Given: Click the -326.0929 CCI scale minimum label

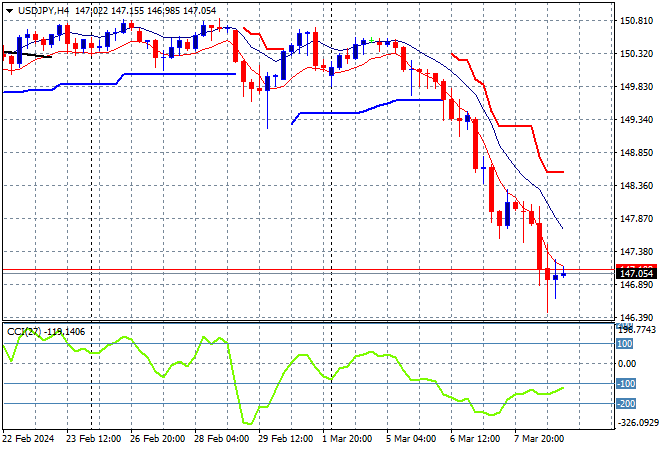Looking at the screenshot, I should [636, 424].
